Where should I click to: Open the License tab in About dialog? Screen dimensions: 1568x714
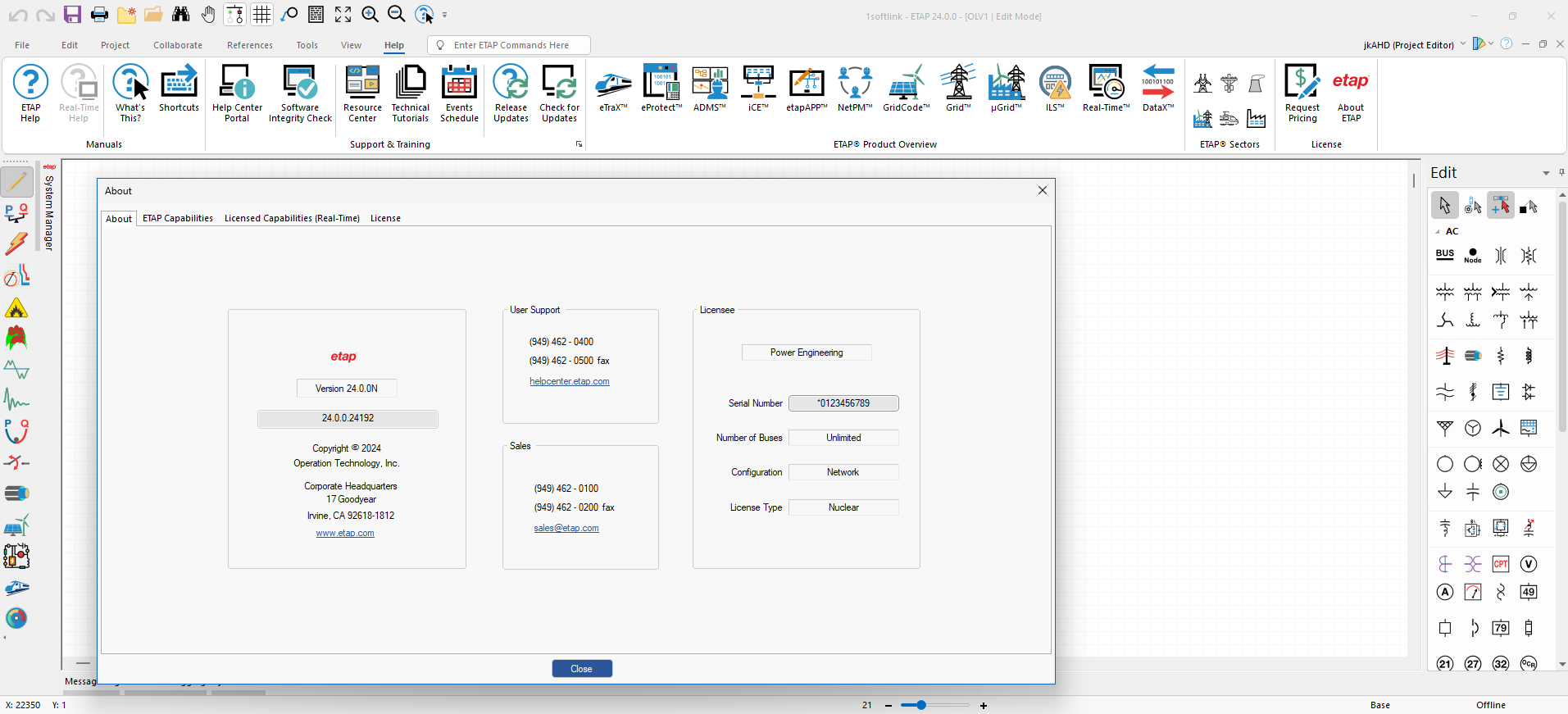tap(385, 218)
